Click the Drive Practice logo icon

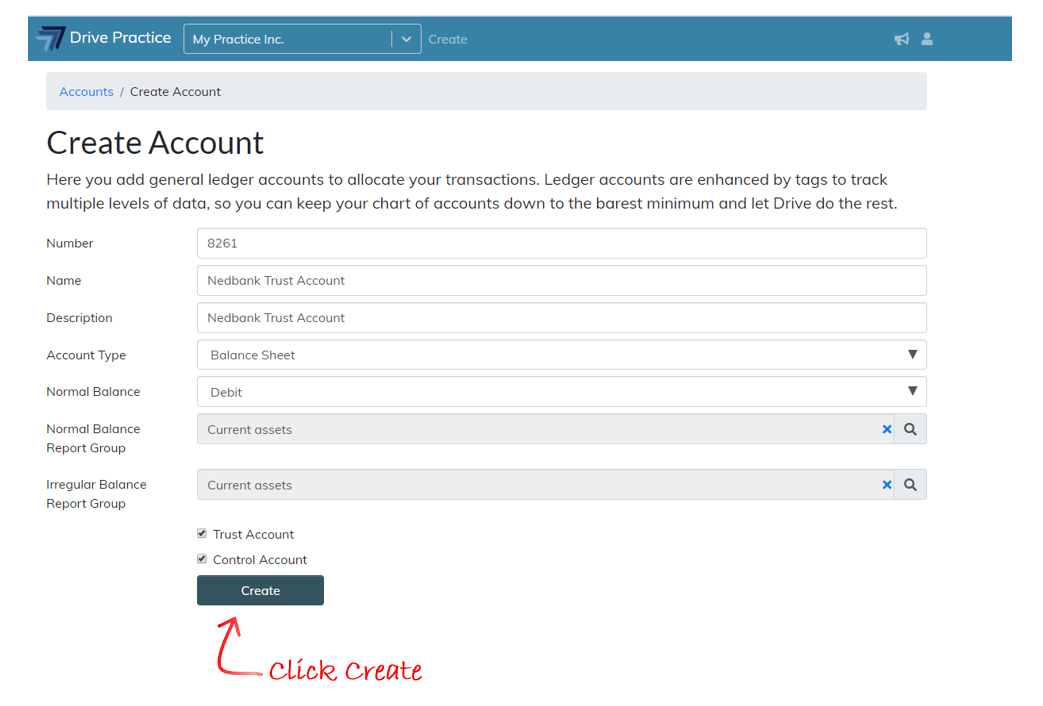51,39
